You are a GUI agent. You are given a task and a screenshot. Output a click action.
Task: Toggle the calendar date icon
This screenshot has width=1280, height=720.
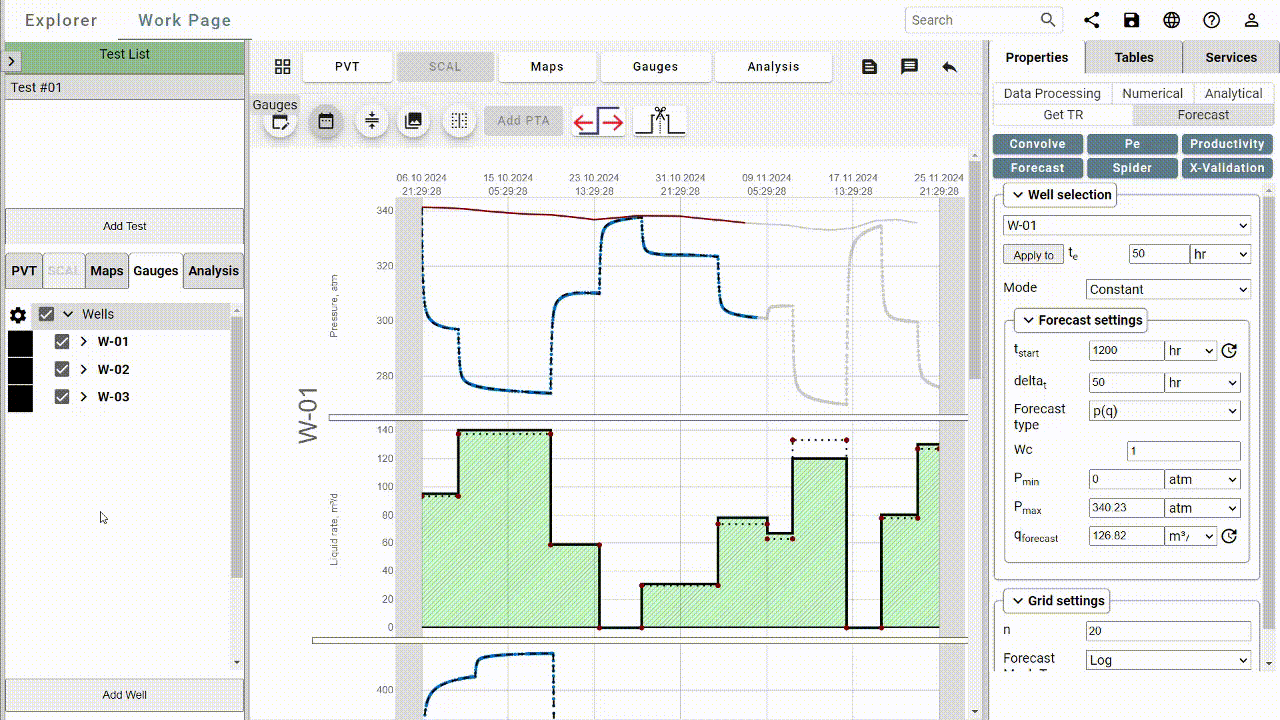pyautogui.click(x=326, y=121)
